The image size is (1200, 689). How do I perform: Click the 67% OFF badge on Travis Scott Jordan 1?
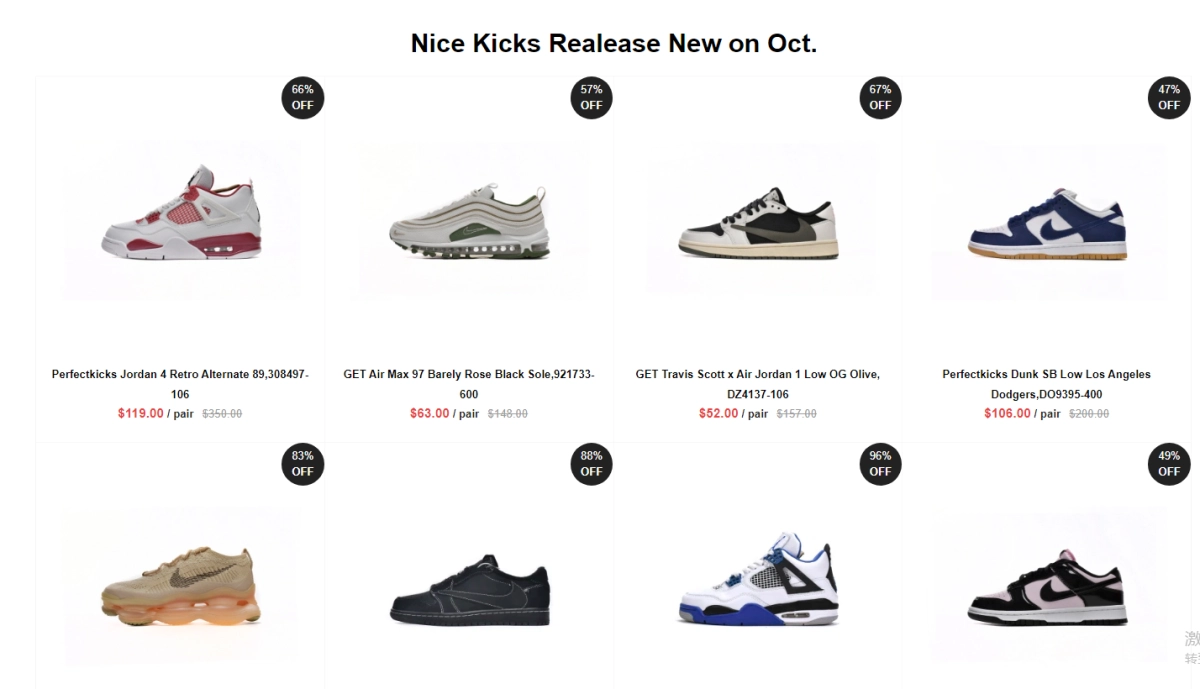coord(879,97)
